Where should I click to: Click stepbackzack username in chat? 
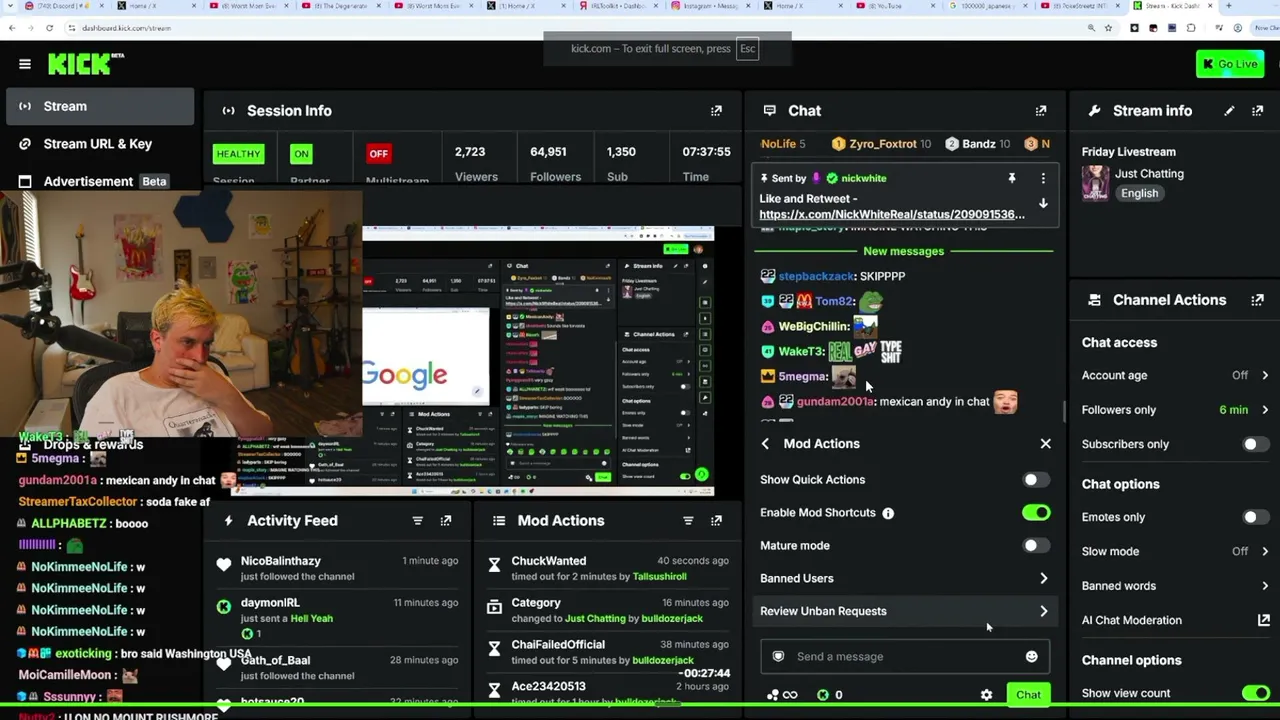pos(817,276)
